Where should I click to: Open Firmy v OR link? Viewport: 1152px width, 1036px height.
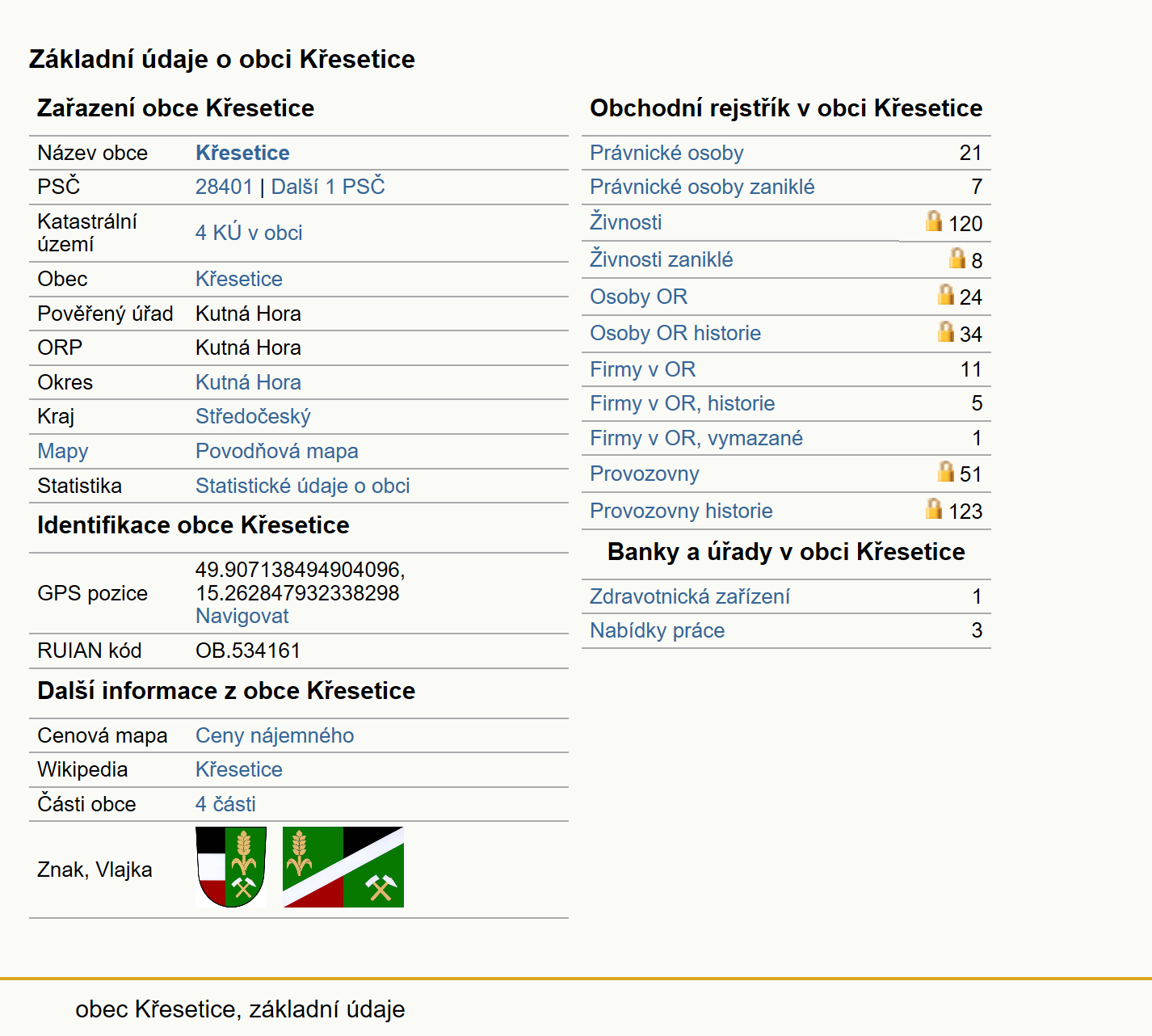[643, 369]
